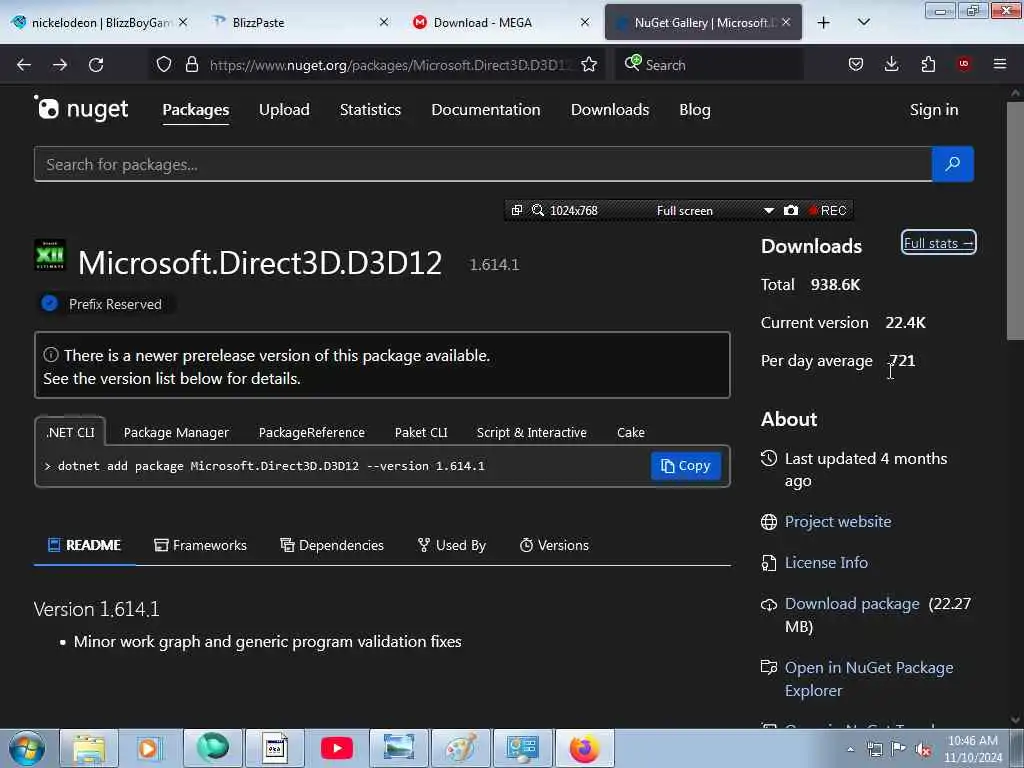Open the Statistics nav item
The image size is (1024, 768).
(370, 110)
